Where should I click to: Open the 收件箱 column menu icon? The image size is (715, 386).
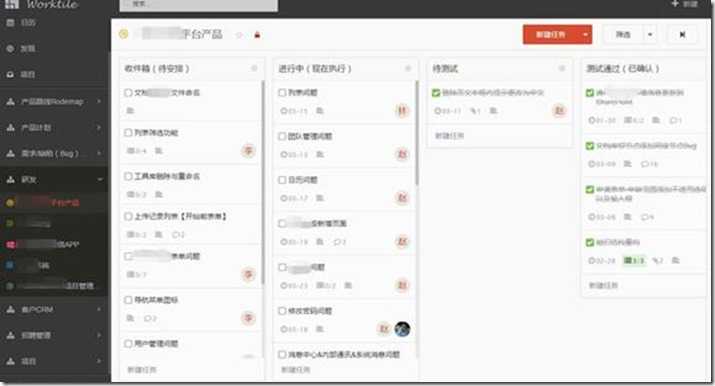[x=254, y=68]
